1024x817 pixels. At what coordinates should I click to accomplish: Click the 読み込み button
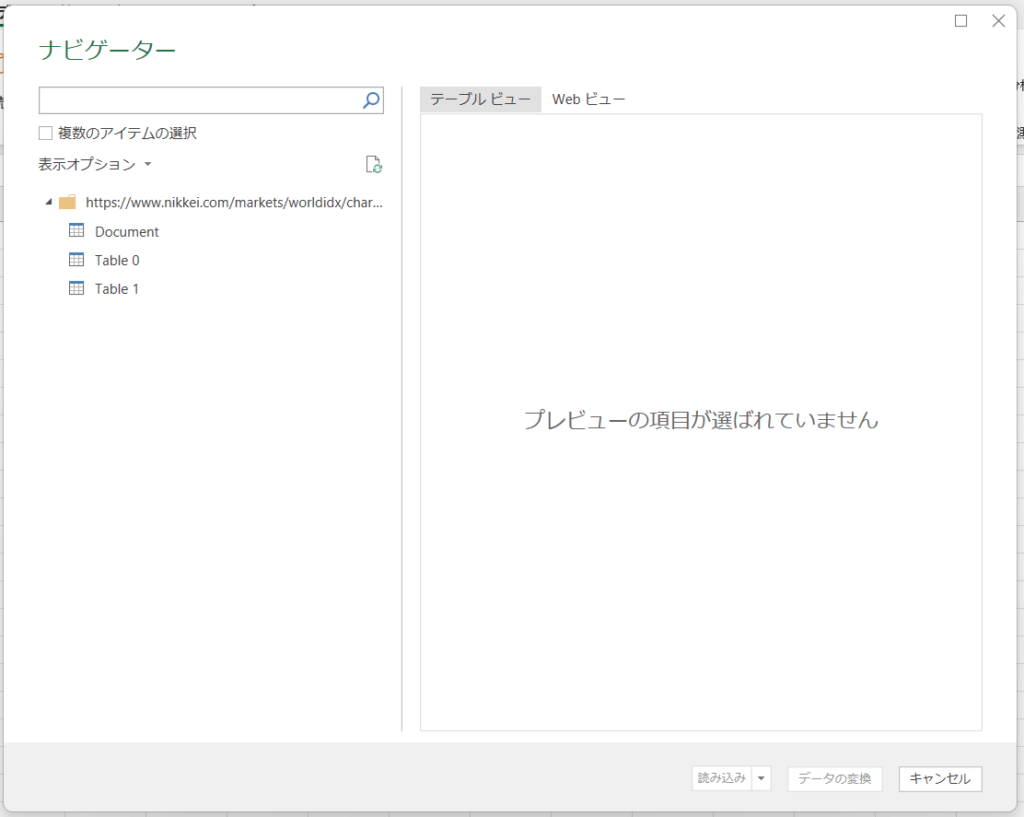721,779
